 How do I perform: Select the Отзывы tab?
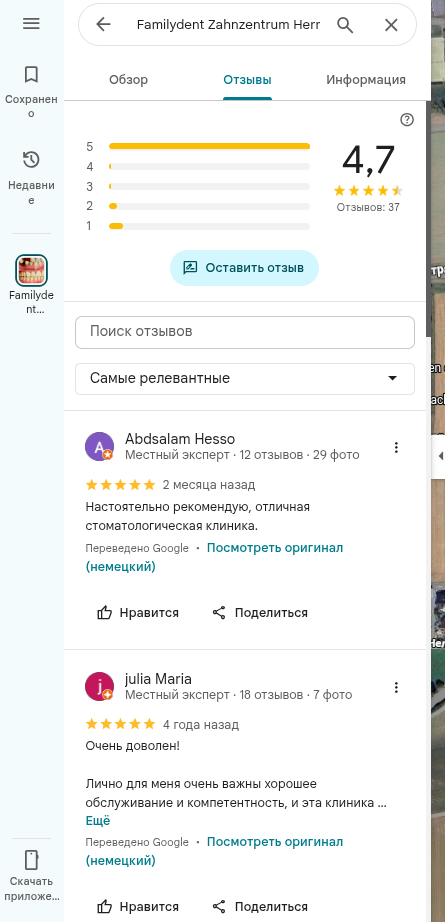coord(247,80)
